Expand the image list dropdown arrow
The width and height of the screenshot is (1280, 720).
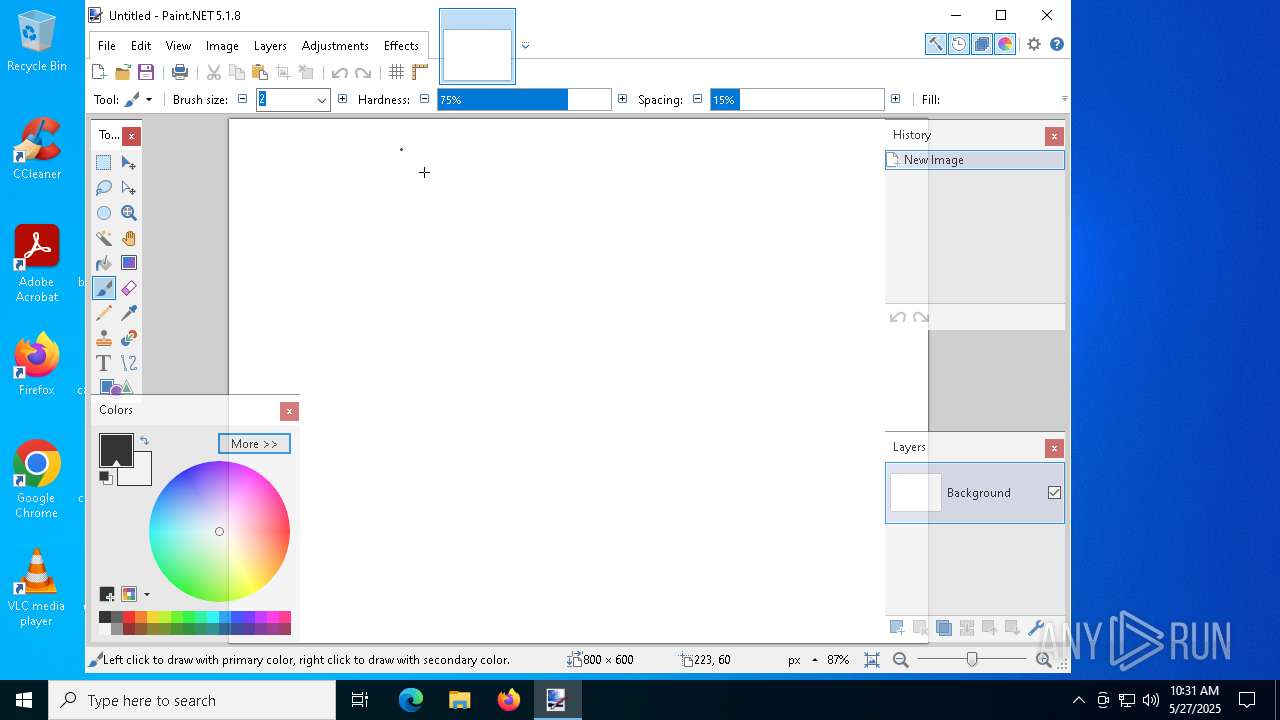(x=525, y=46)
